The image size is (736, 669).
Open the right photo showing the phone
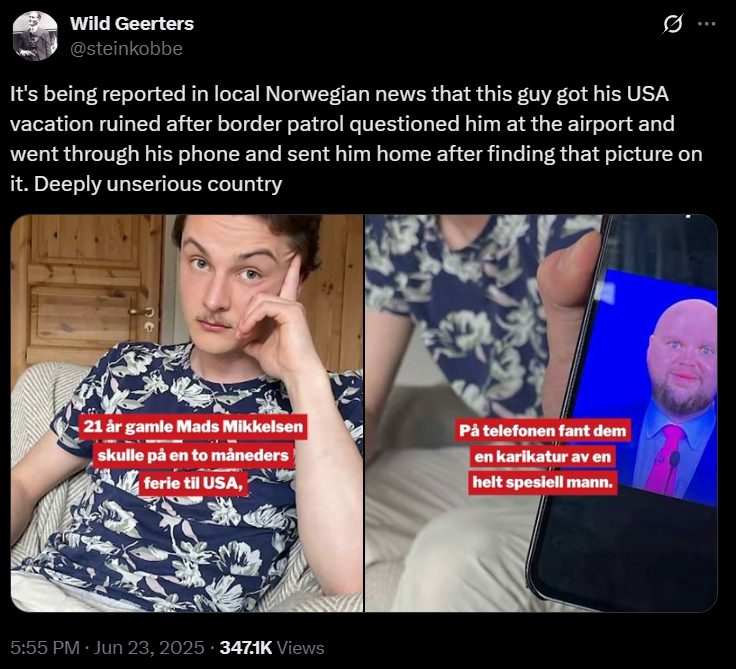tap(541, 413)
